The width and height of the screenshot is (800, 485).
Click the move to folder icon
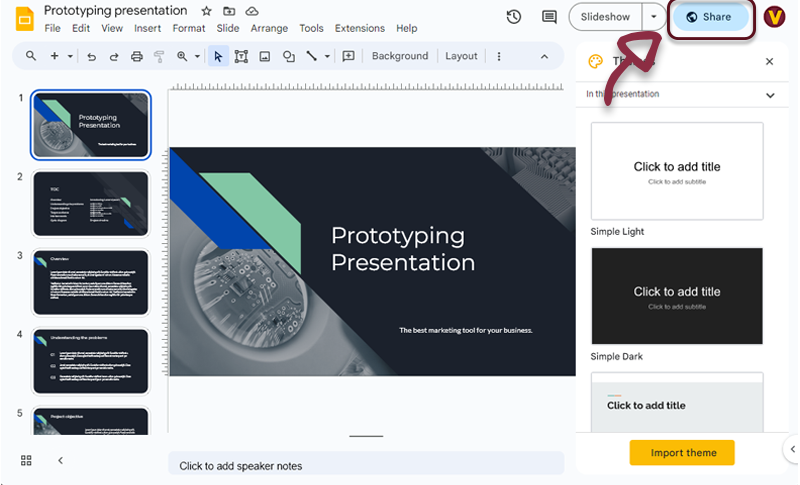point(229,11)
